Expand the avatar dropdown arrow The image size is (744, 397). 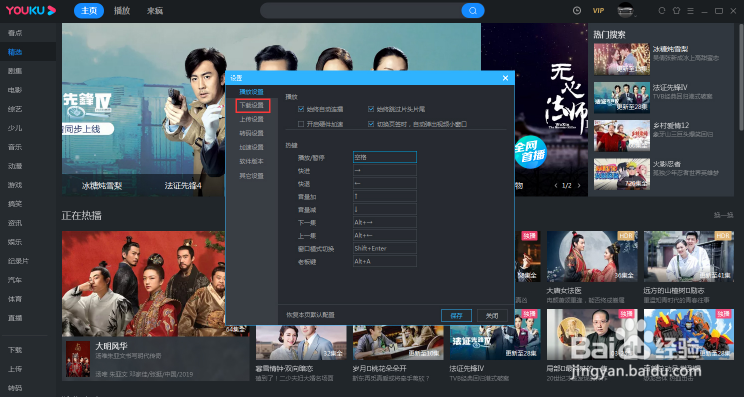point(636,15)
